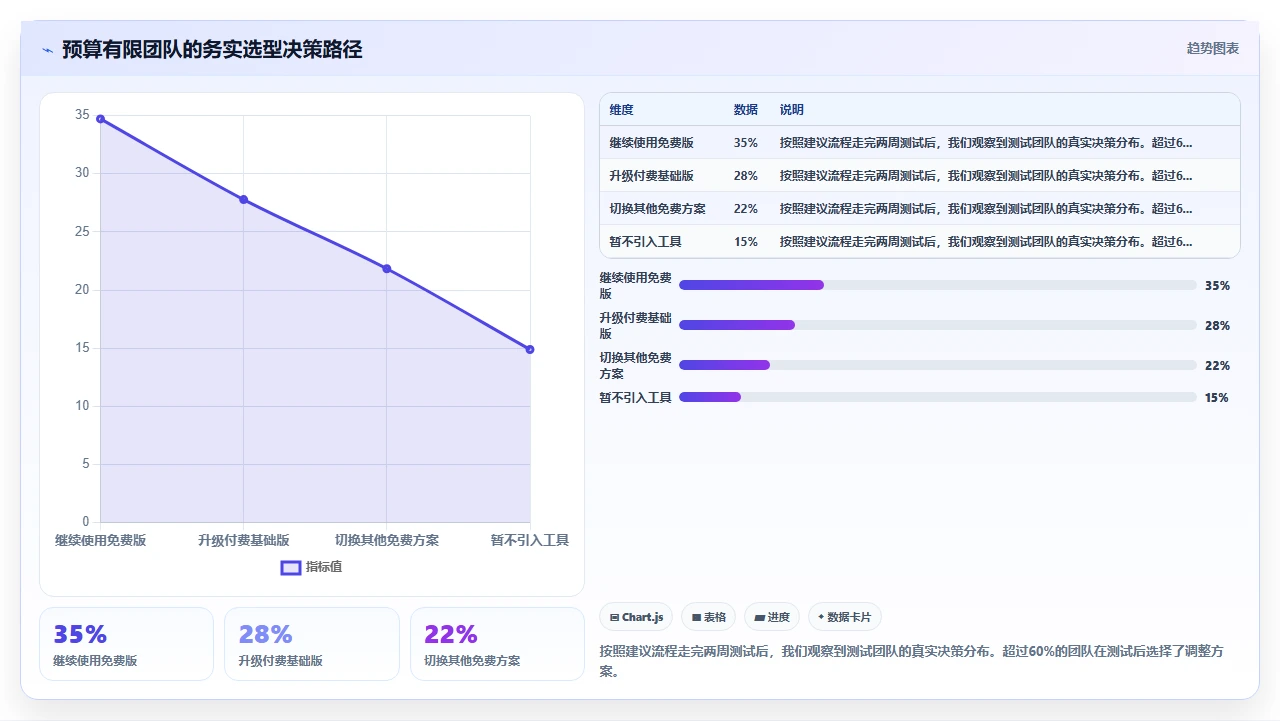Click the 说明 table column header
This screenshot has width=1280, height=721.
(x=791, y=110)
